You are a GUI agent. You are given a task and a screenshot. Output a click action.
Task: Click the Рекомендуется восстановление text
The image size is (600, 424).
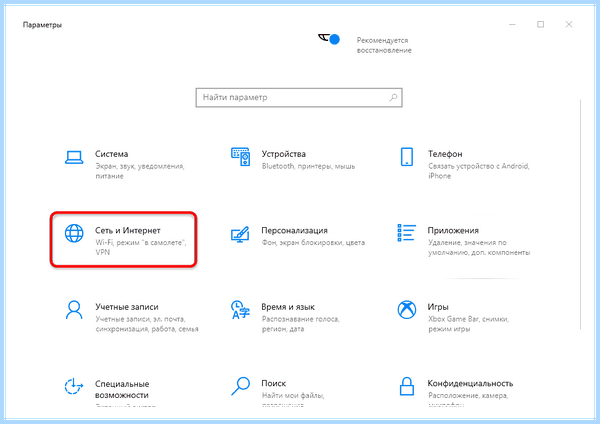(384, 45)
